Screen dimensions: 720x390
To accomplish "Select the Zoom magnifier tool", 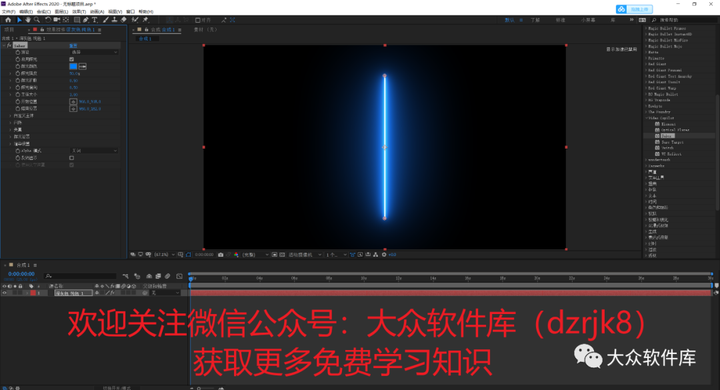I will tap(37, 20).
